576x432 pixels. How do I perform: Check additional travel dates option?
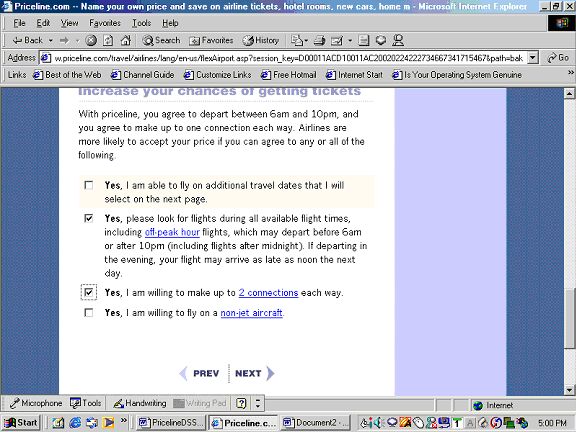click(89, 185)
